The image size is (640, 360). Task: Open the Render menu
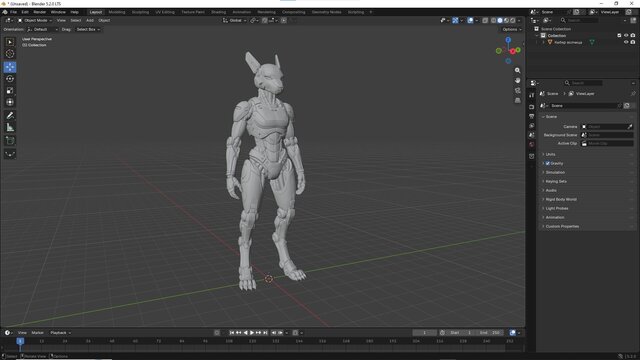[x=40, y=12]
